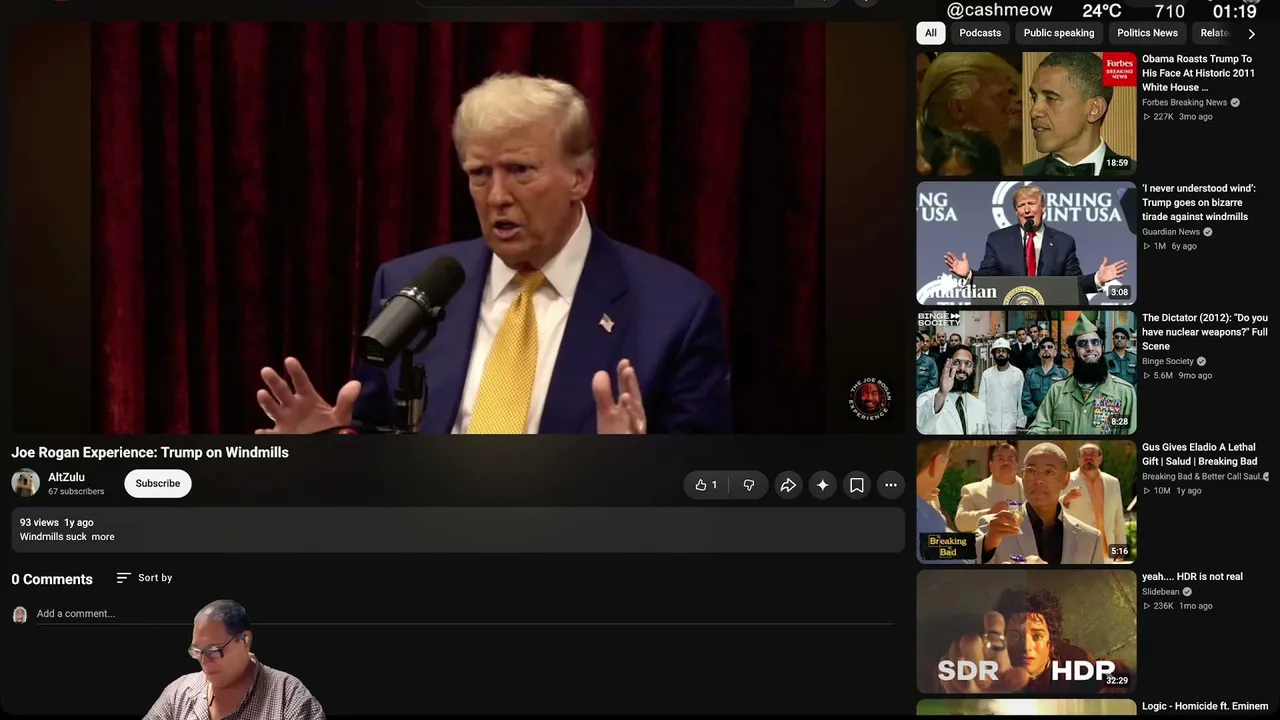Screen dimensions: 1280x720
Task: Share the video via arrow icon
Action: click(x=788, y=485)
